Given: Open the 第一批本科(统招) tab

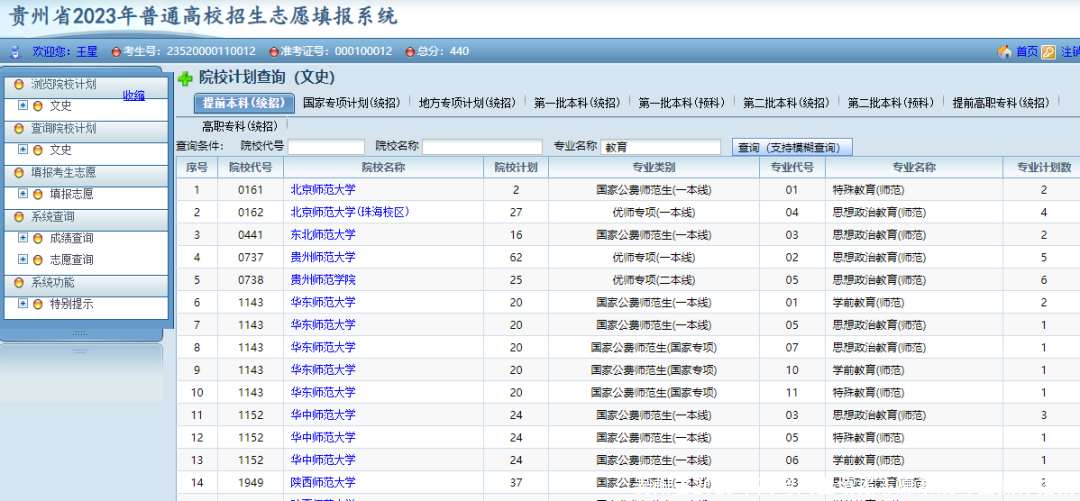Looking at the screenshot, I should [575, 103].
